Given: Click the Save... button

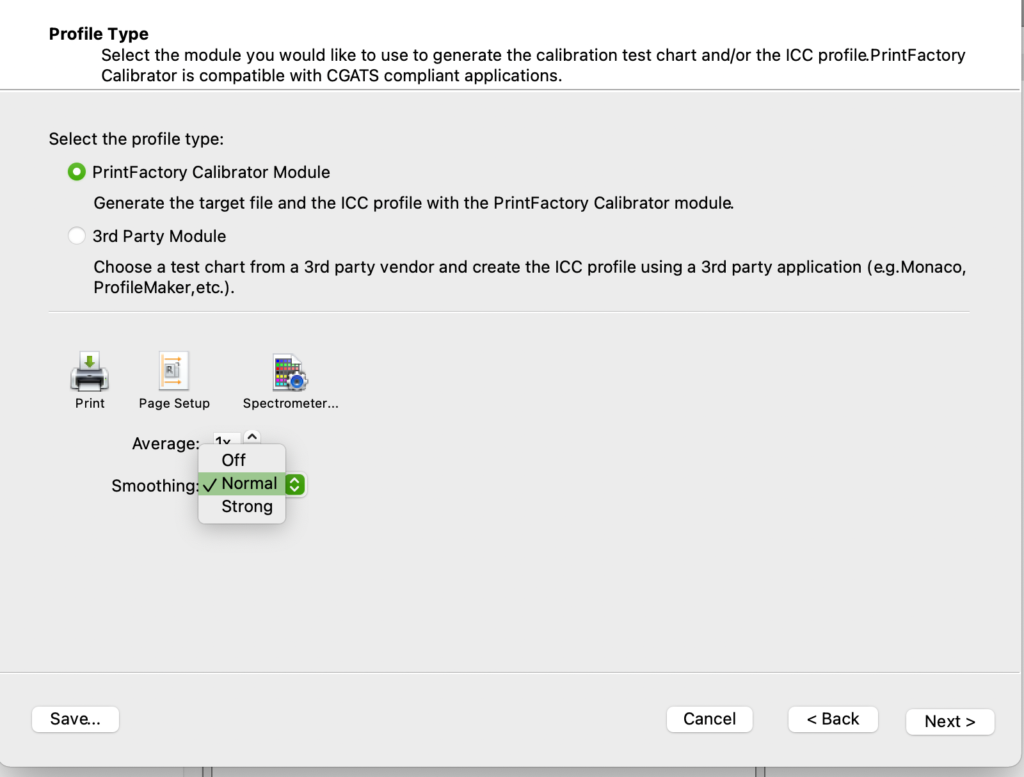Looking at the screenshot, I should [75, 719].
